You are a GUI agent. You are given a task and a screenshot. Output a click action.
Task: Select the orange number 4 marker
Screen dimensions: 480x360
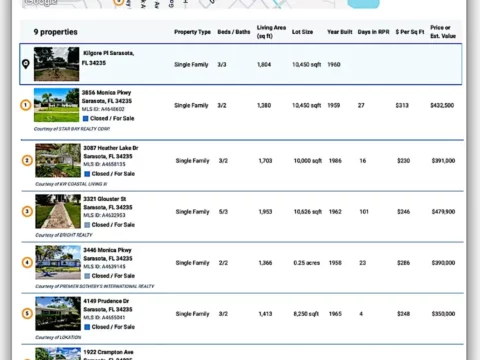27,263
